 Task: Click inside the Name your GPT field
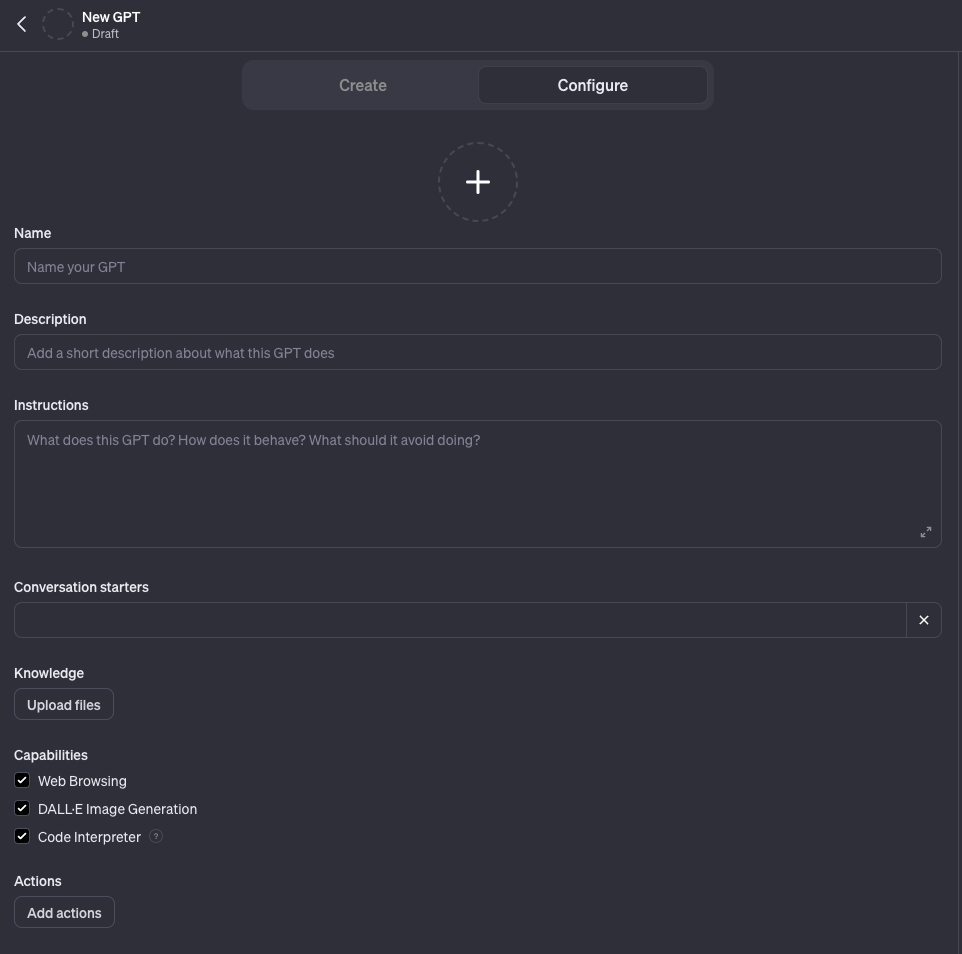pos(478,266)
